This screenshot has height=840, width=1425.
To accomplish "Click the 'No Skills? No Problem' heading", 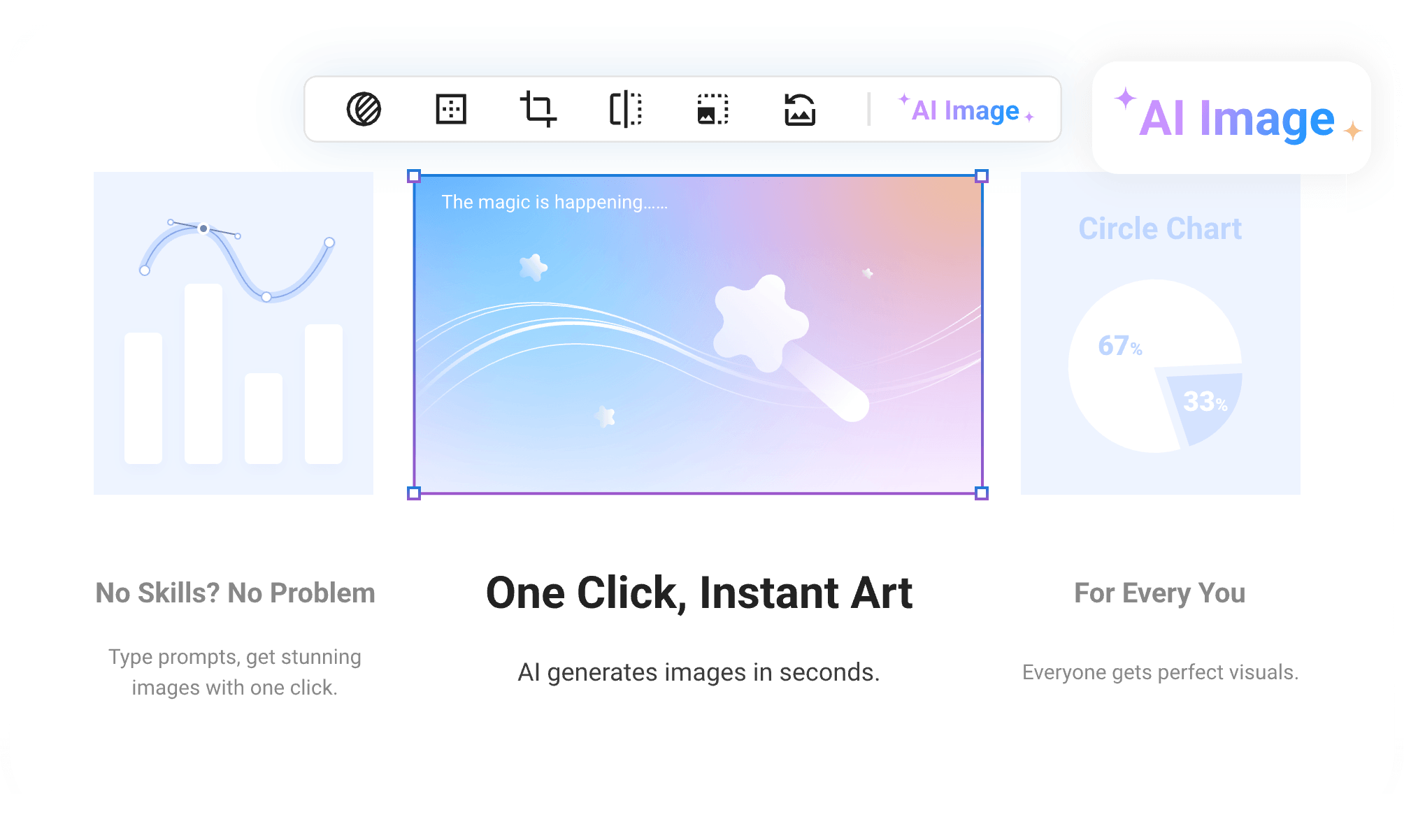I will [x=235, y=593].
